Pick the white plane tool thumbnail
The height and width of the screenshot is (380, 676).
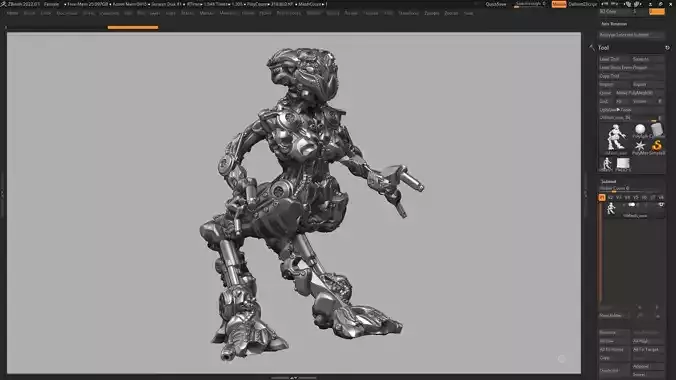click(623, 164)
